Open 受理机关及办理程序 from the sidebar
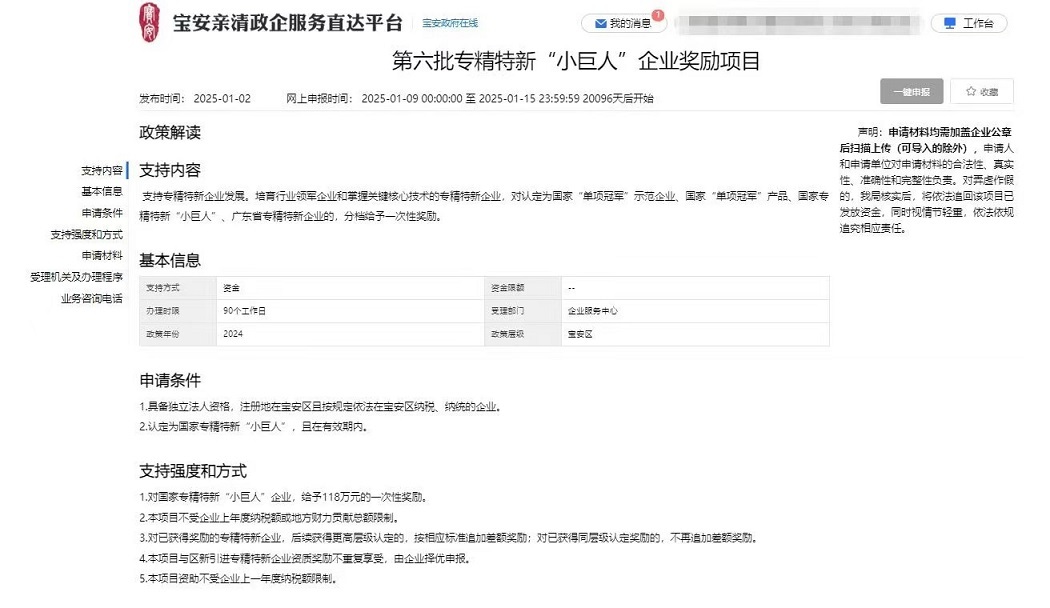Viewport: 1050px width, 608px height. pyautogui.click(x=76, y=277)
